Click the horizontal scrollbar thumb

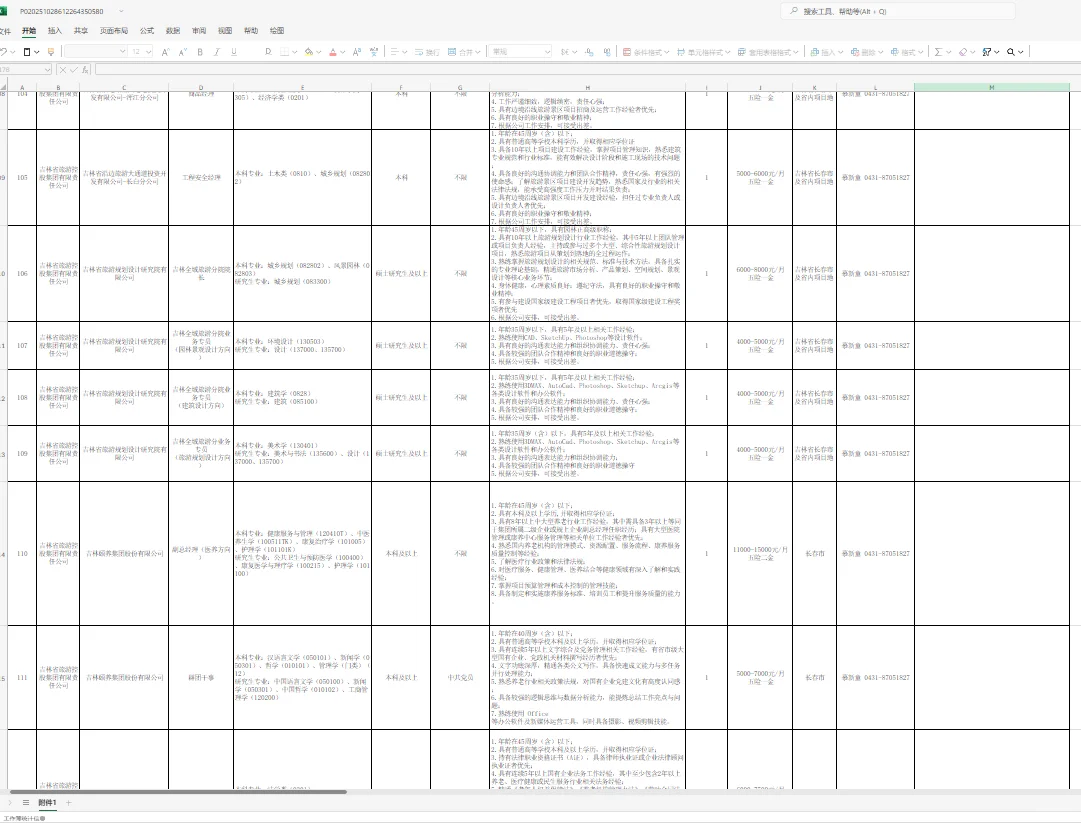click(178, 792)
